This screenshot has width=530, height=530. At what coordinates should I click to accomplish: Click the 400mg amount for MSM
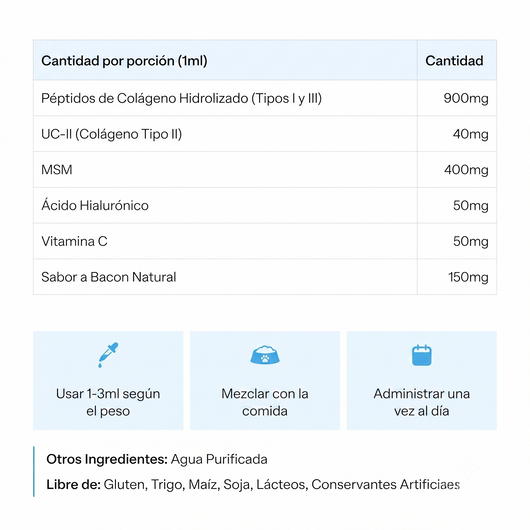tap(466, 170)
